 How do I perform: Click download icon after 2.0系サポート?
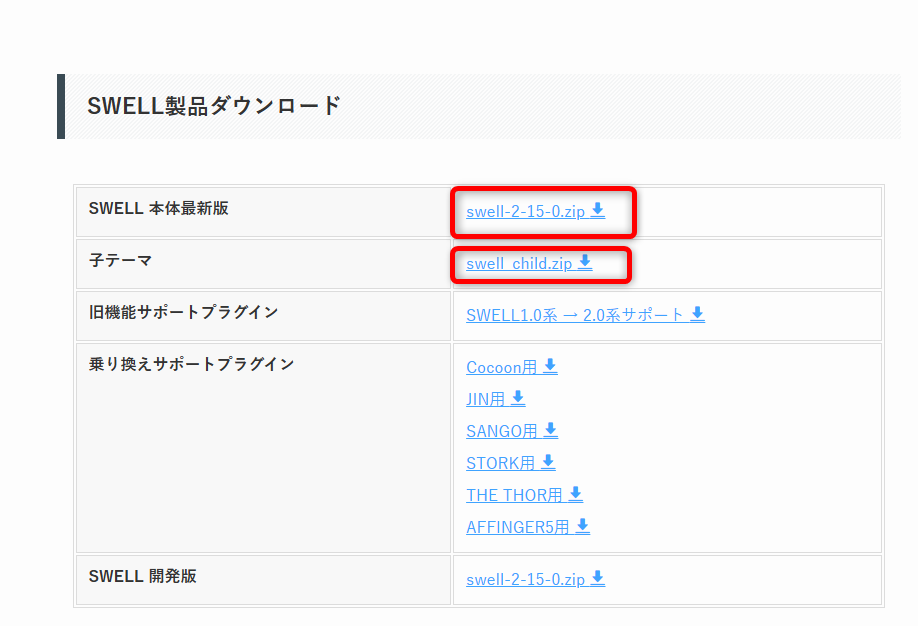697,313
